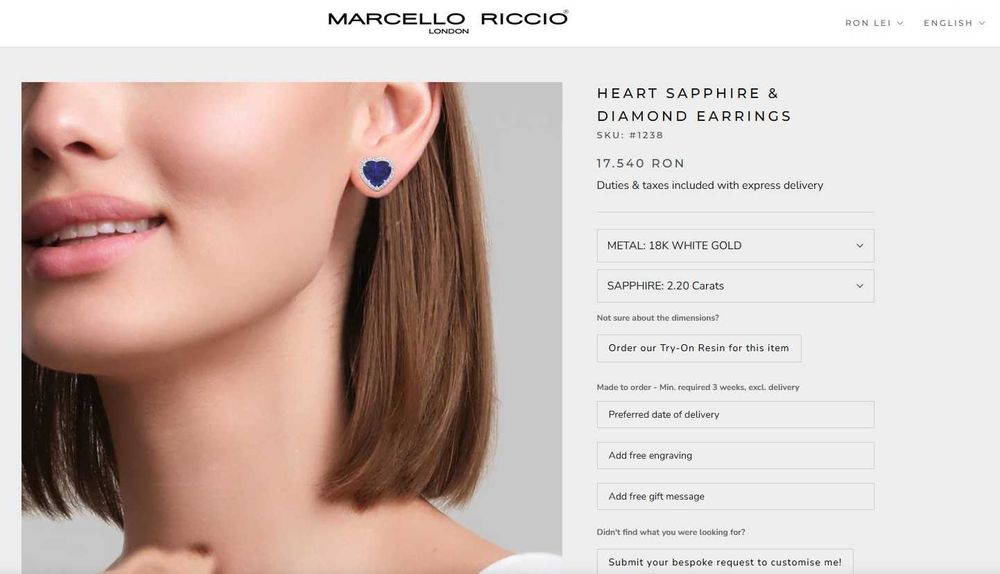Open the RON LEI currency selector
Viewport: 1000px width, 574px height.
[x=874, y=23]
